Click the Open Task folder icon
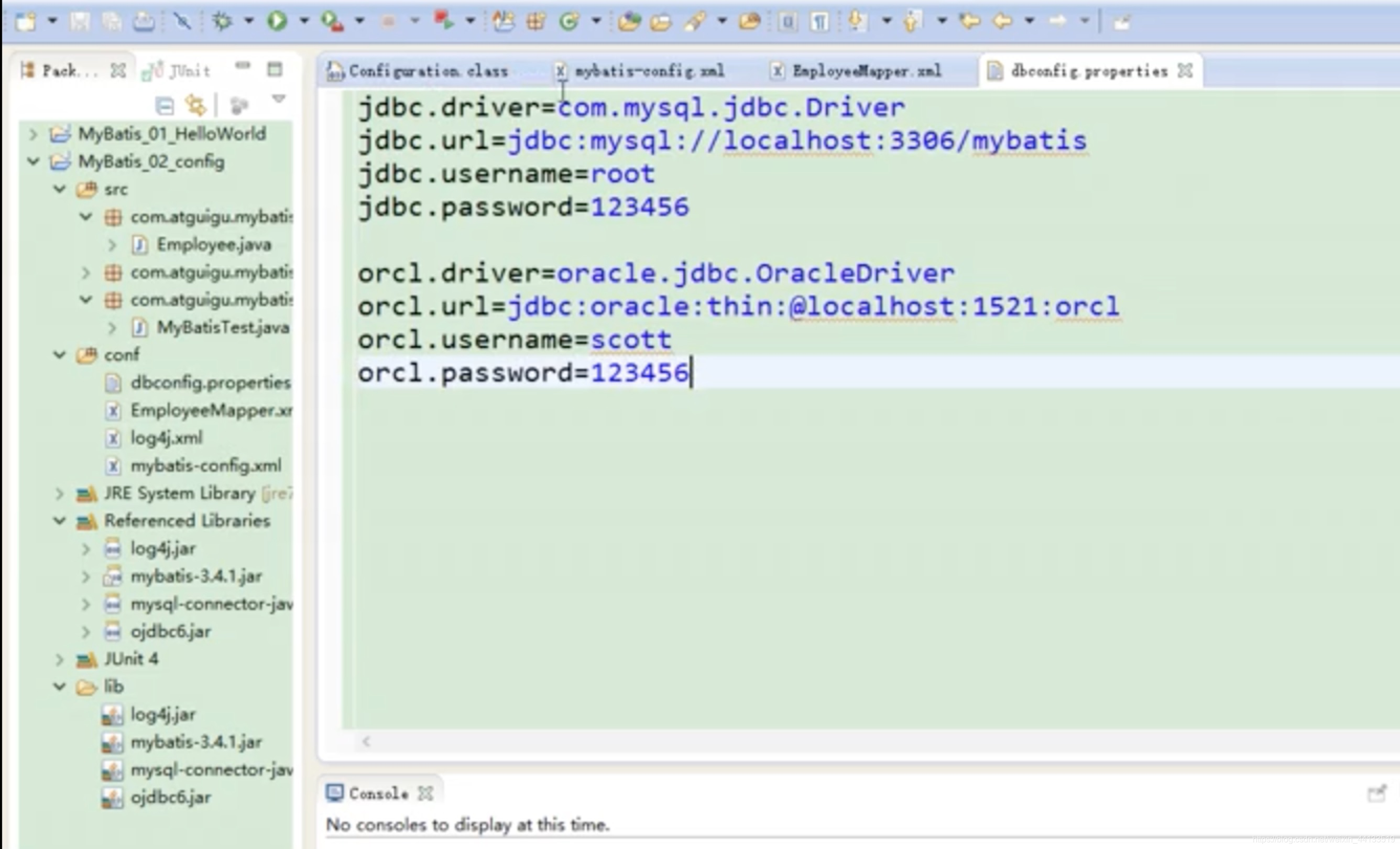The image size is (1400, 849). tap(661, 21)
